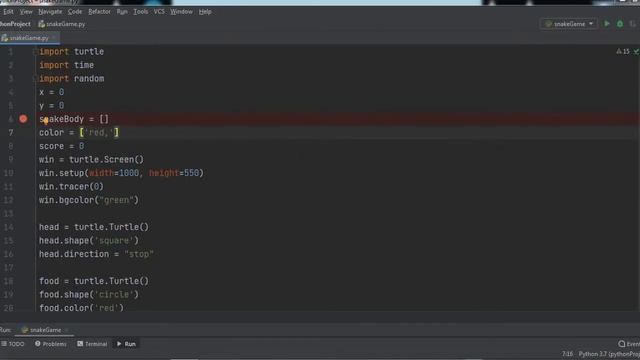Click the 'y = 0' line
640x360 pixels.
(51, 106)
